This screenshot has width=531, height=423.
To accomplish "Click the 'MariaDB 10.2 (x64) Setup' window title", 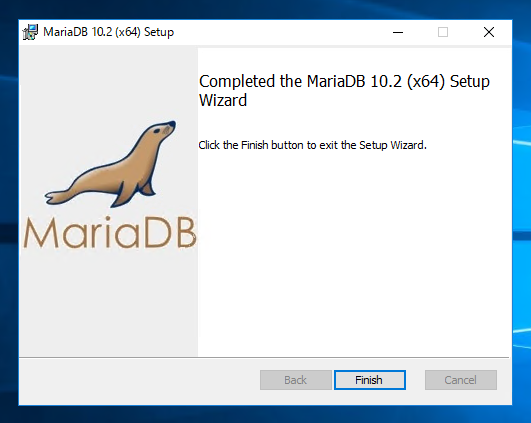I will tap(108, 32).
